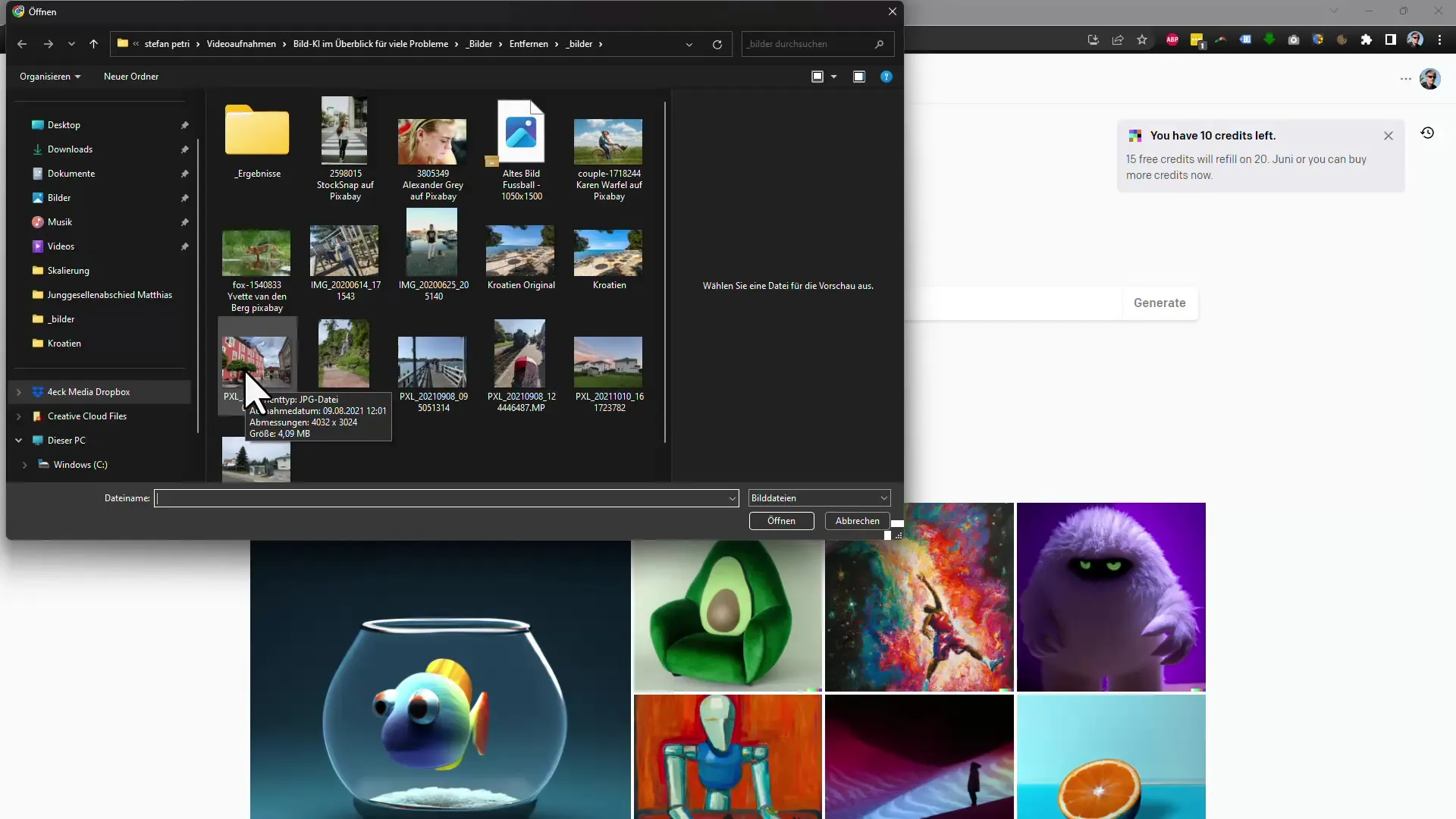Screen dimensions: 1456x819
Task: Click Öffnen to open selected file
Action: click(782, 520)
